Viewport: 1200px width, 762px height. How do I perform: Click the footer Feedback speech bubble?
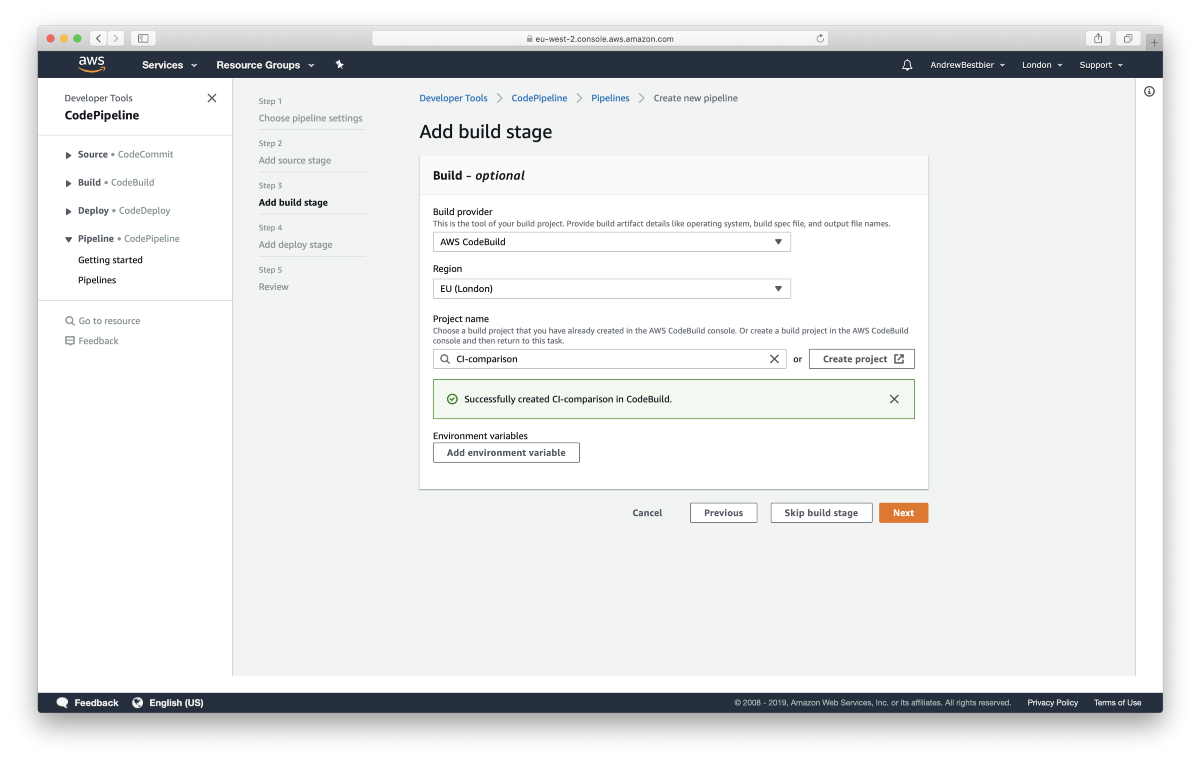coord(63,703)
